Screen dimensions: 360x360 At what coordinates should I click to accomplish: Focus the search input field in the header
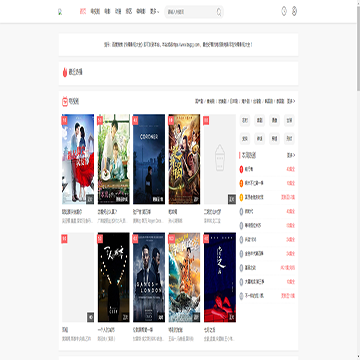[191, 12]
